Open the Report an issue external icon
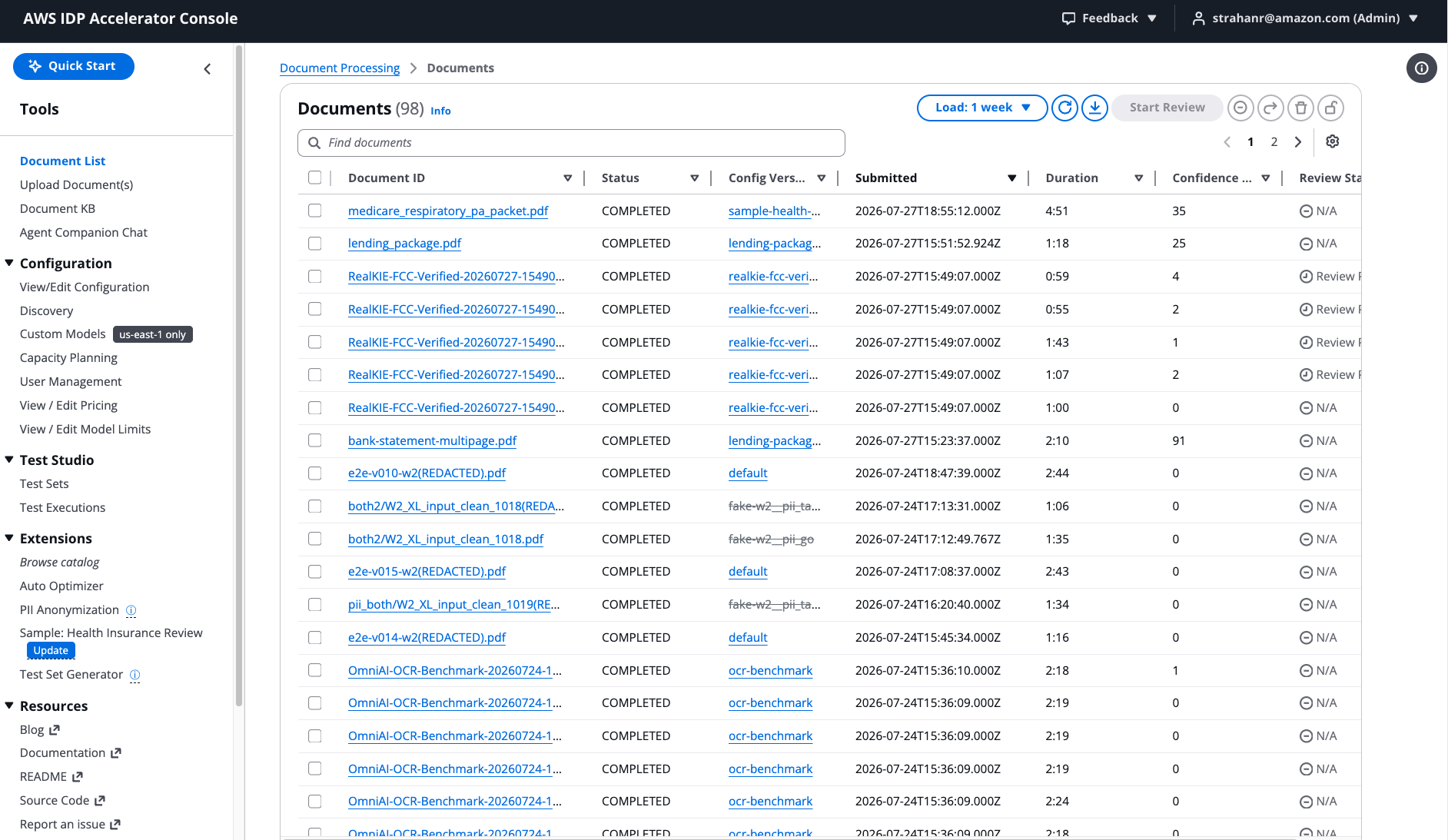 pos(115,825)
